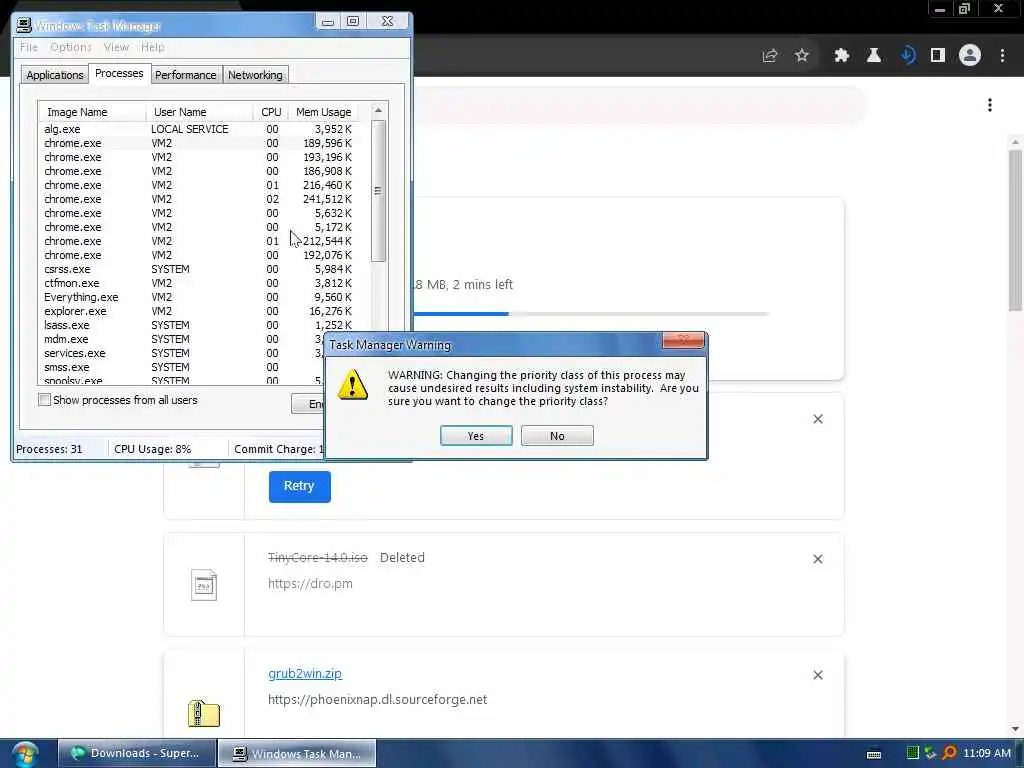Image resolution: width=1024 pixels, height=768 pixels.
Task: Click orange magnifier Everything tray icon
Action: [x=950, y=753]
